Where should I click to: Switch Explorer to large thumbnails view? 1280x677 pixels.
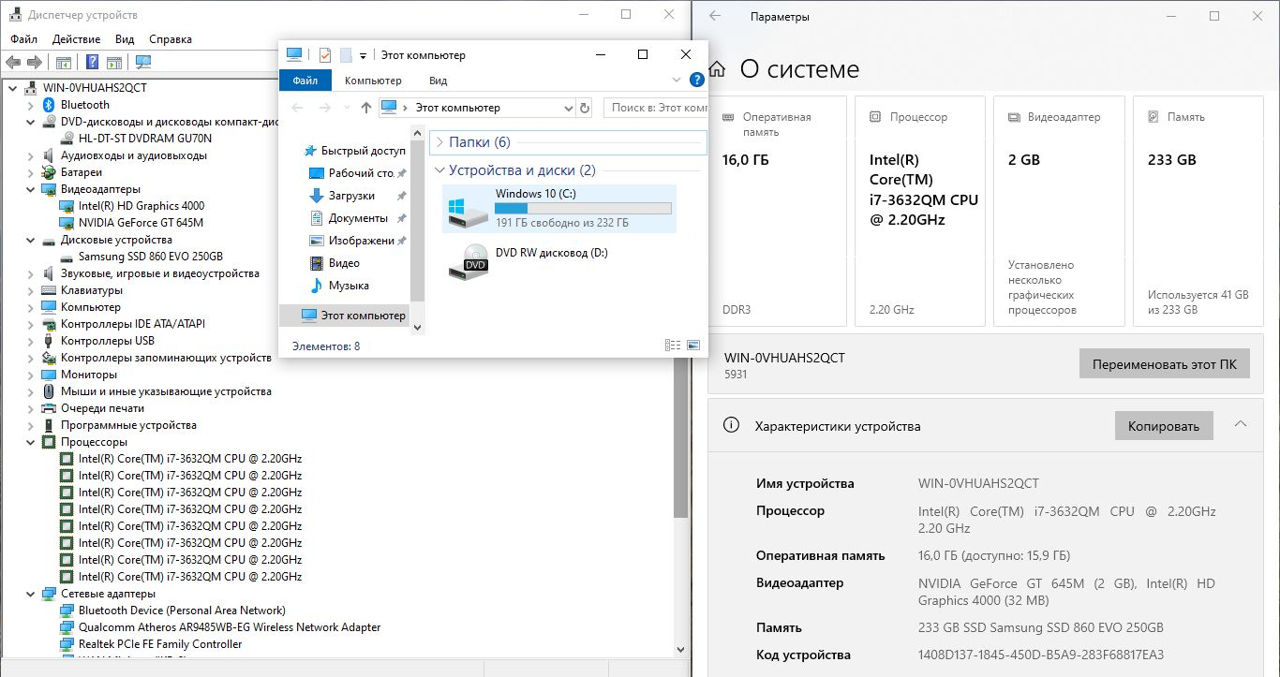tap(693, 346)
